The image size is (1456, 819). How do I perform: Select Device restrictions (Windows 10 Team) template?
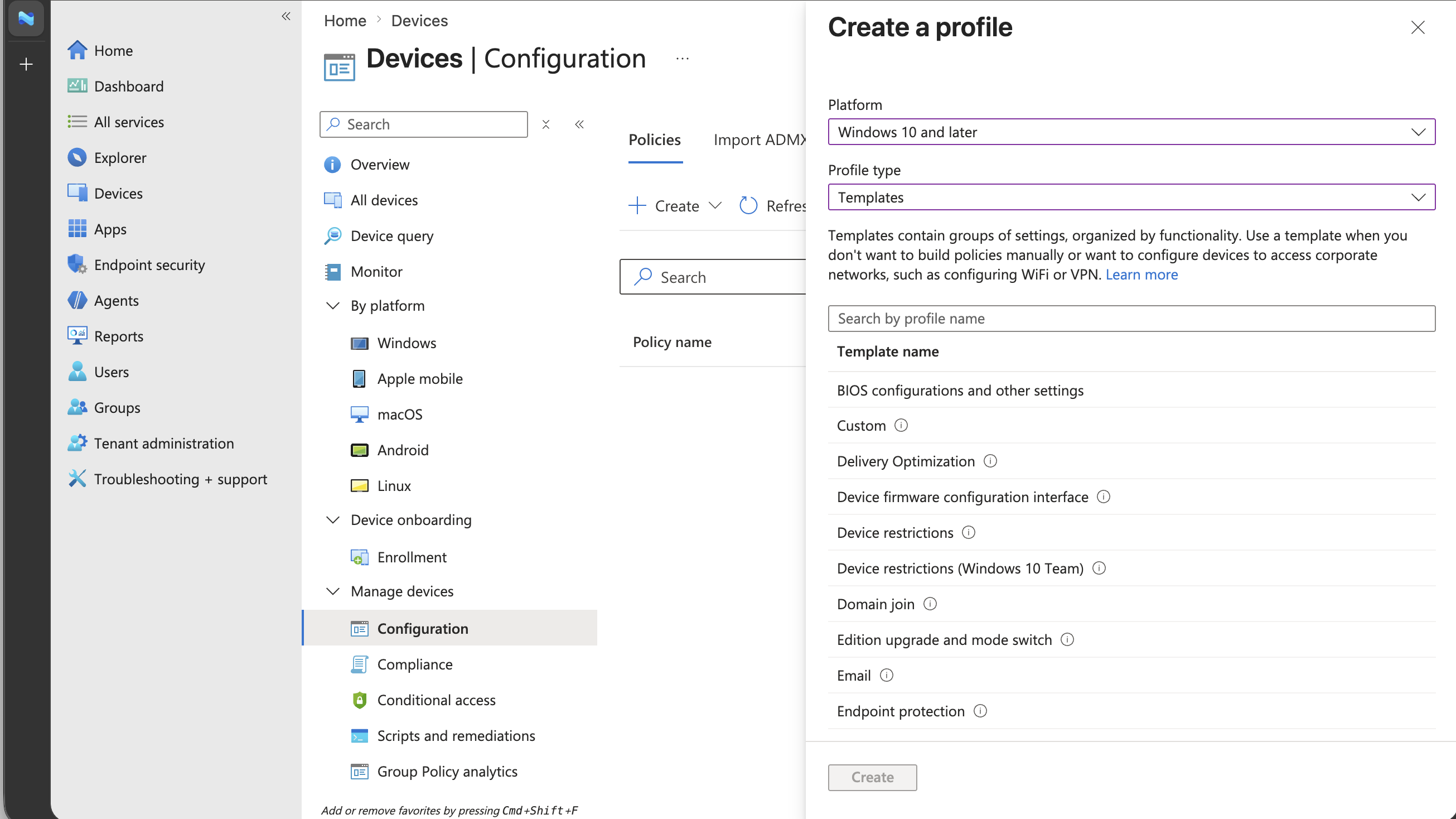point(960,568)
